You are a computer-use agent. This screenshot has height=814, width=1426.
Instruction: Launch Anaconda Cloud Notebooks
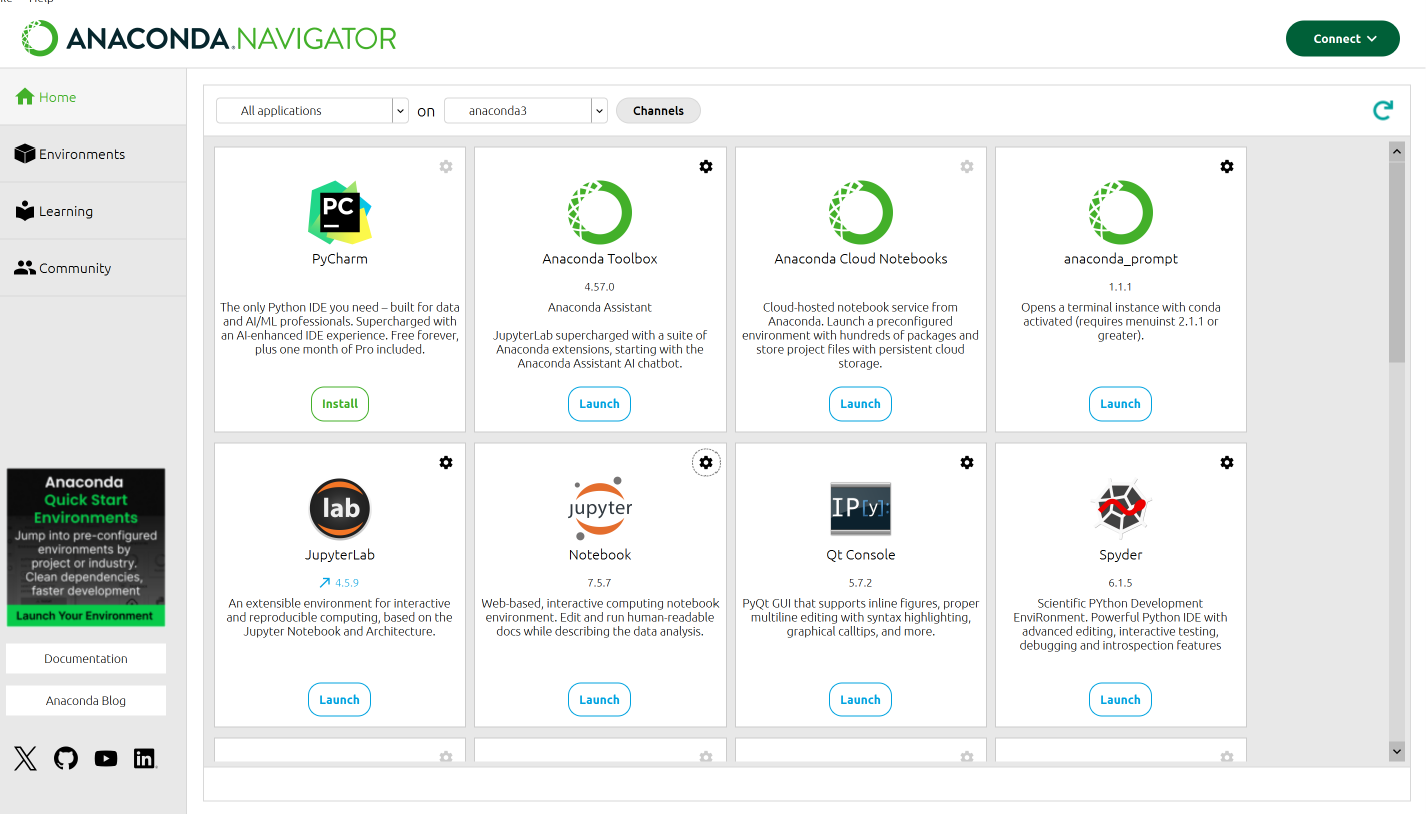[x=860, y=404]
